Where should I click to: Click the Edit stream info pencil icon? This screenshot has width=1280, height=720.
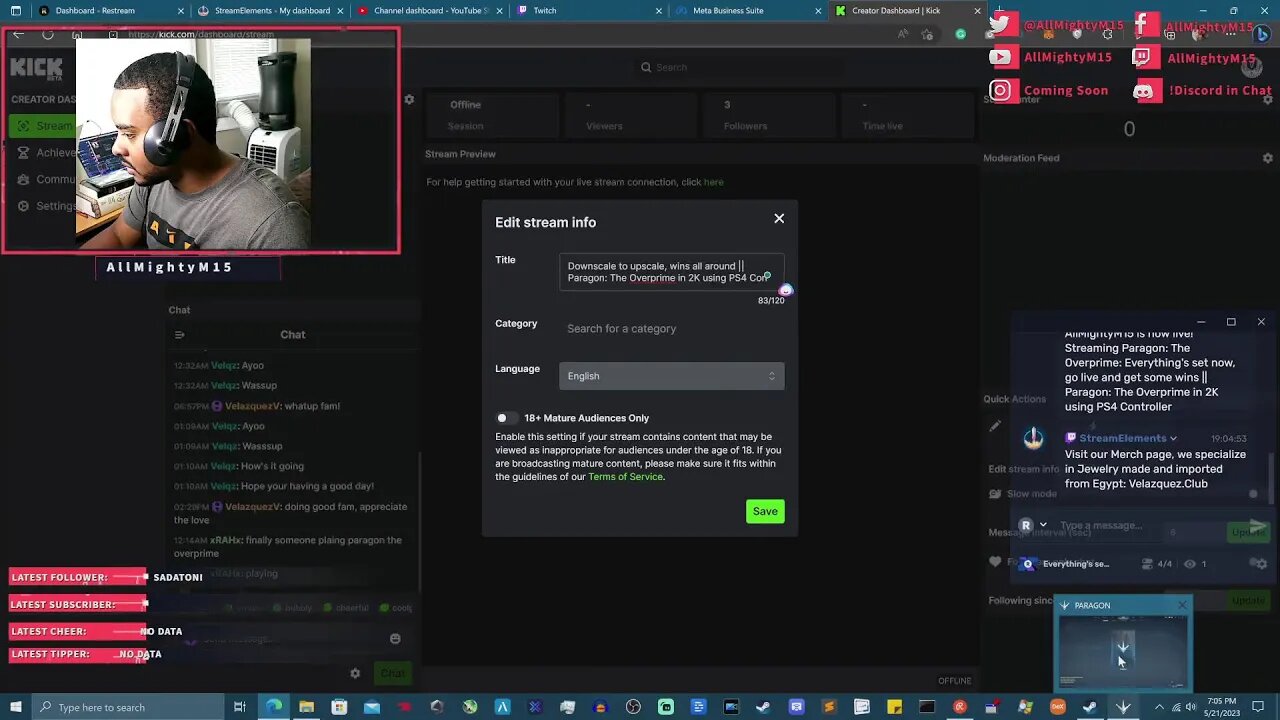[995, 426]
